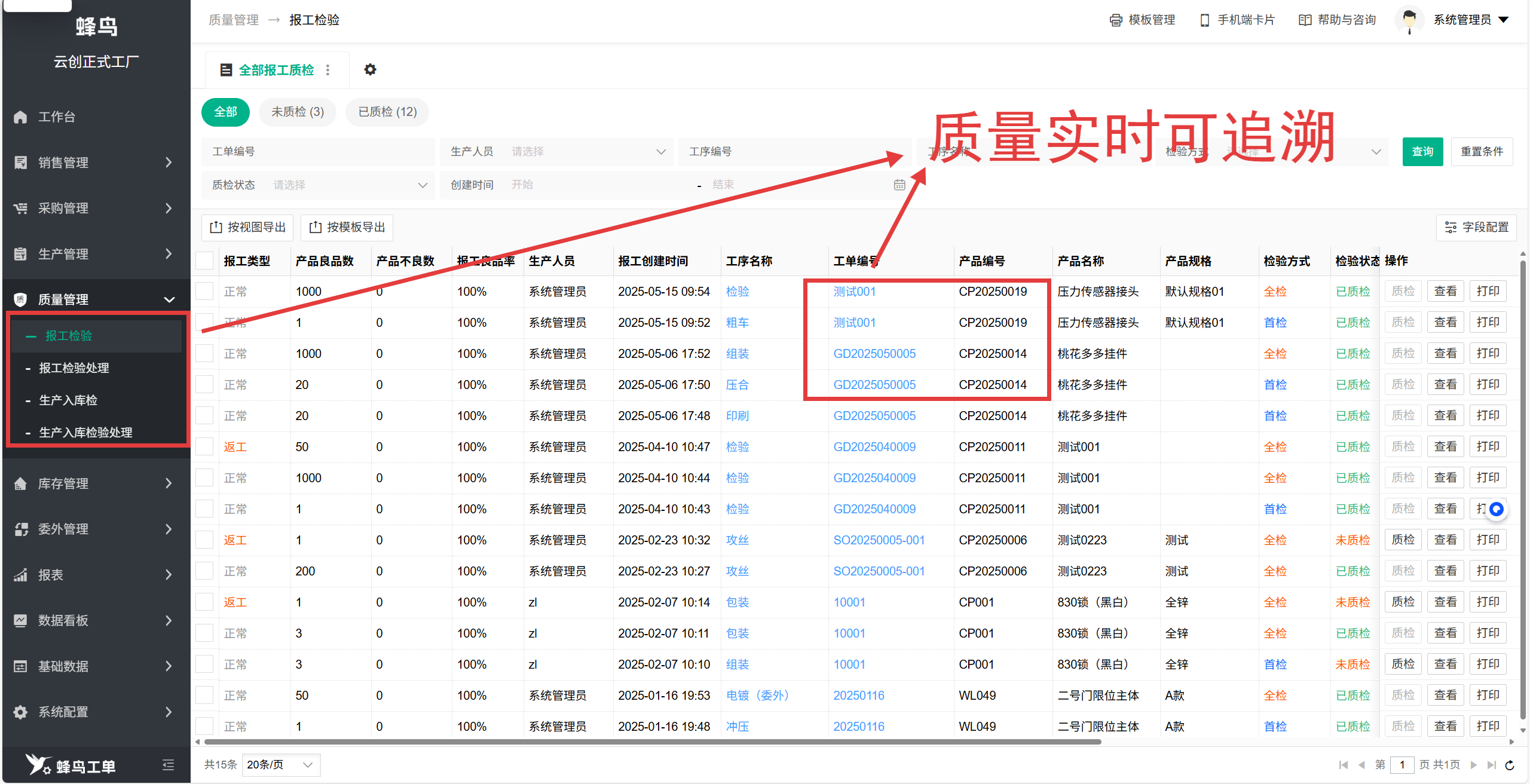The width and height of the screenshot is (1530, 784).
Task: Check the first row with 测试001 检验
Action: point(204,292)
